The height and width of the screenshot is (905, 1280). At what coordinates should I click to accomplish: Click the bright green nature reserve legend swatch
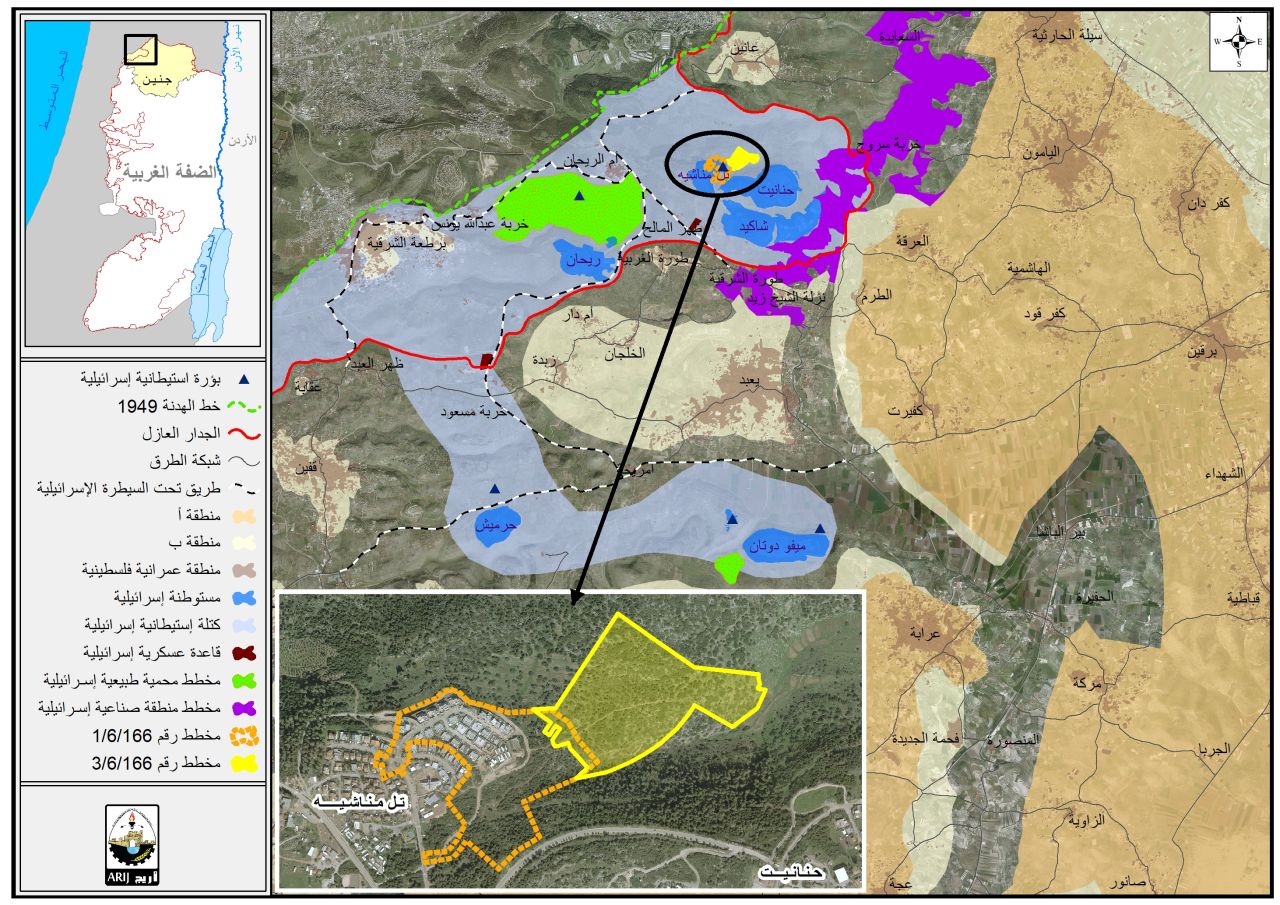pos(247,681)
